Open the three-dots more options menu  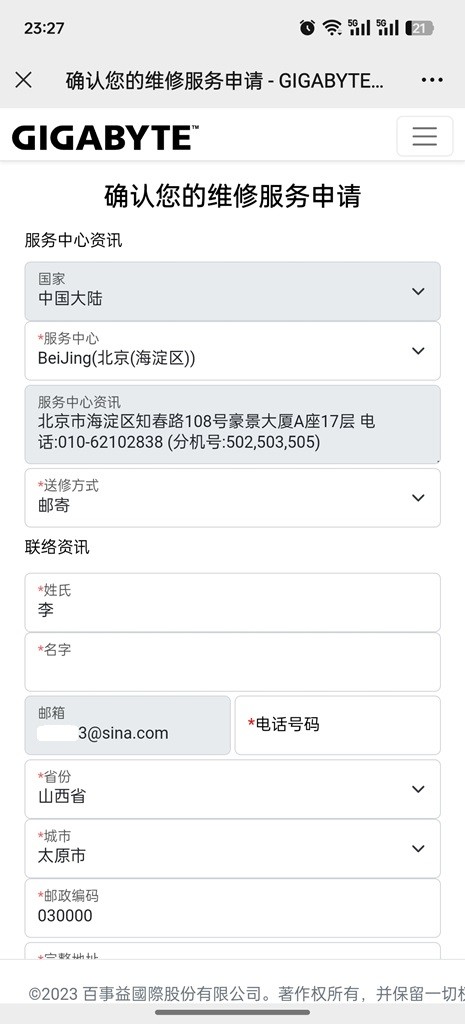pyautogui.click(x=432, y=80)
